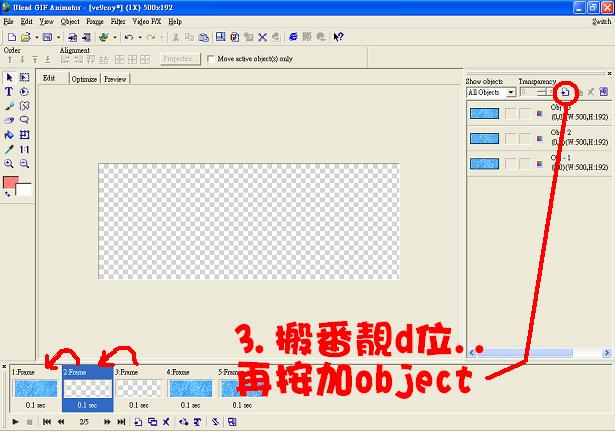Pick the Eyedropper tool
Image resolution: width=615 pixels, height=432 pixels.
click(x=9, y=149)
